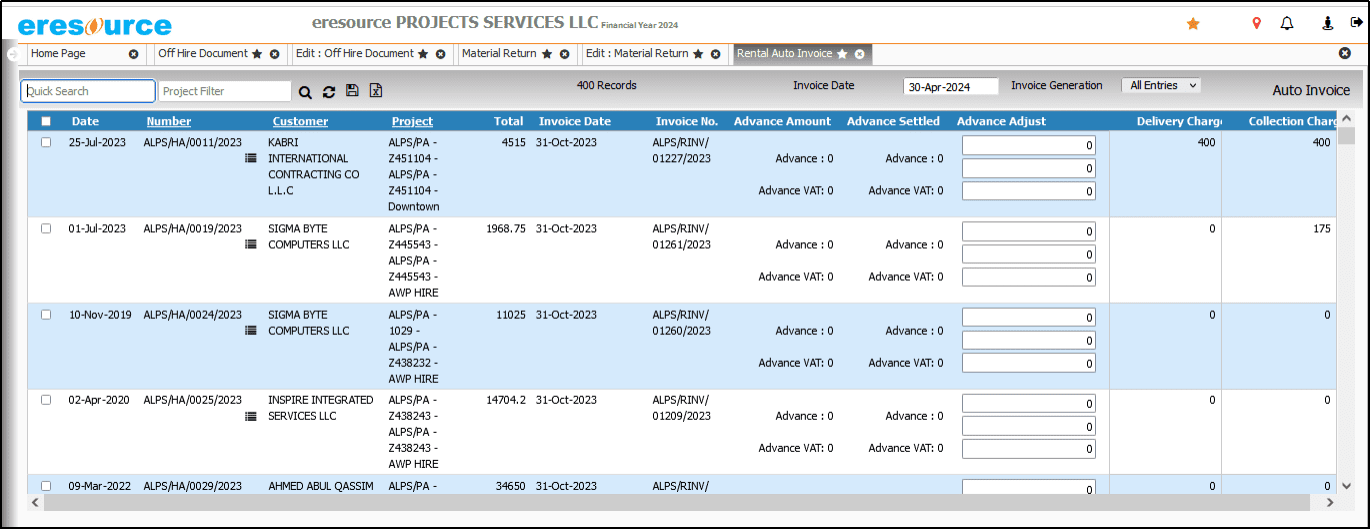Sort by the Customer column header
This screenshot has height=530, width=1372.
(300, 122)
